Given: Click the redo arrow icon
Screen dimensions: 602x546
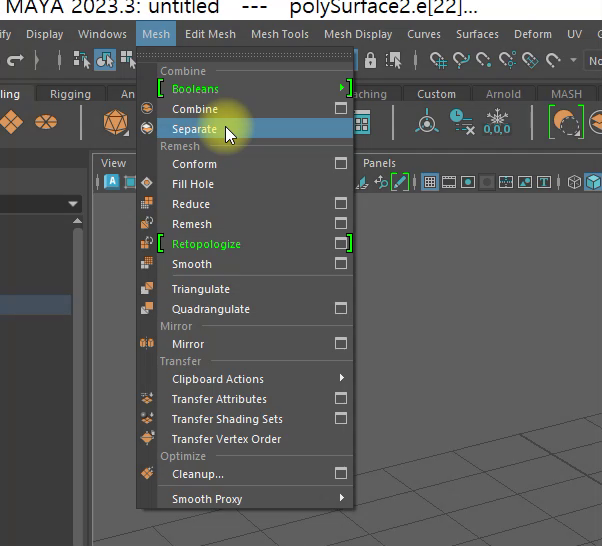Looking at the screenshot, I should point(15,60).
